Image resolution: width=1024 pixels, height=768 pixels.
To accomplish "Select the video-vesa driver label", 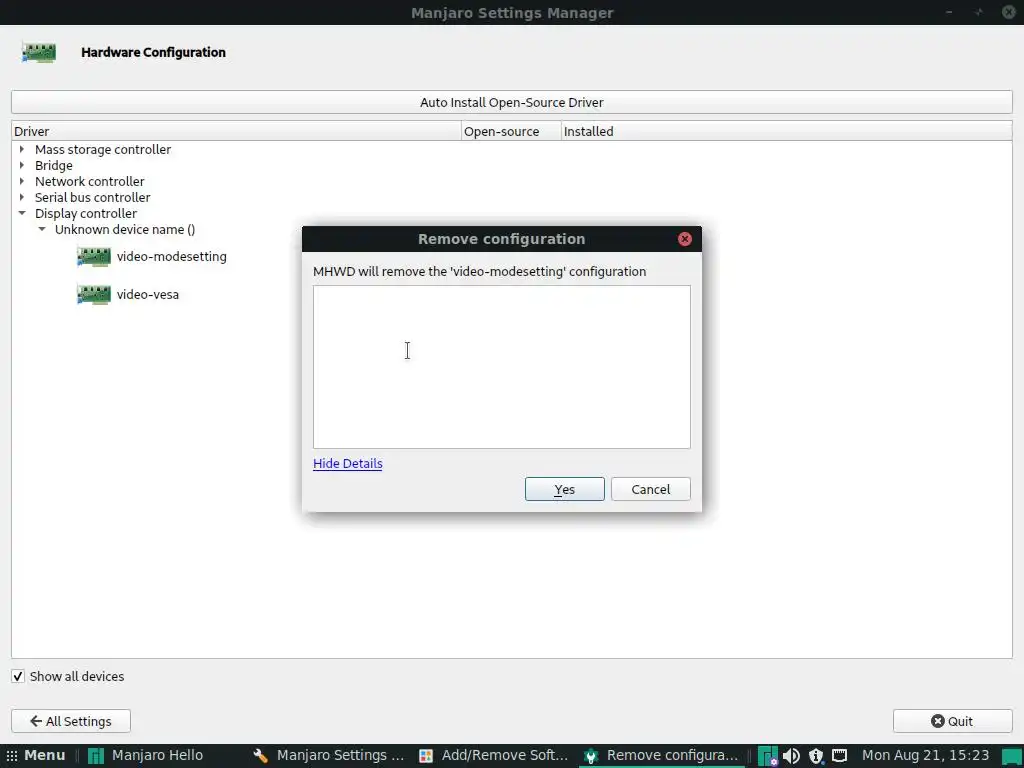I will click(x=148, y=295).
